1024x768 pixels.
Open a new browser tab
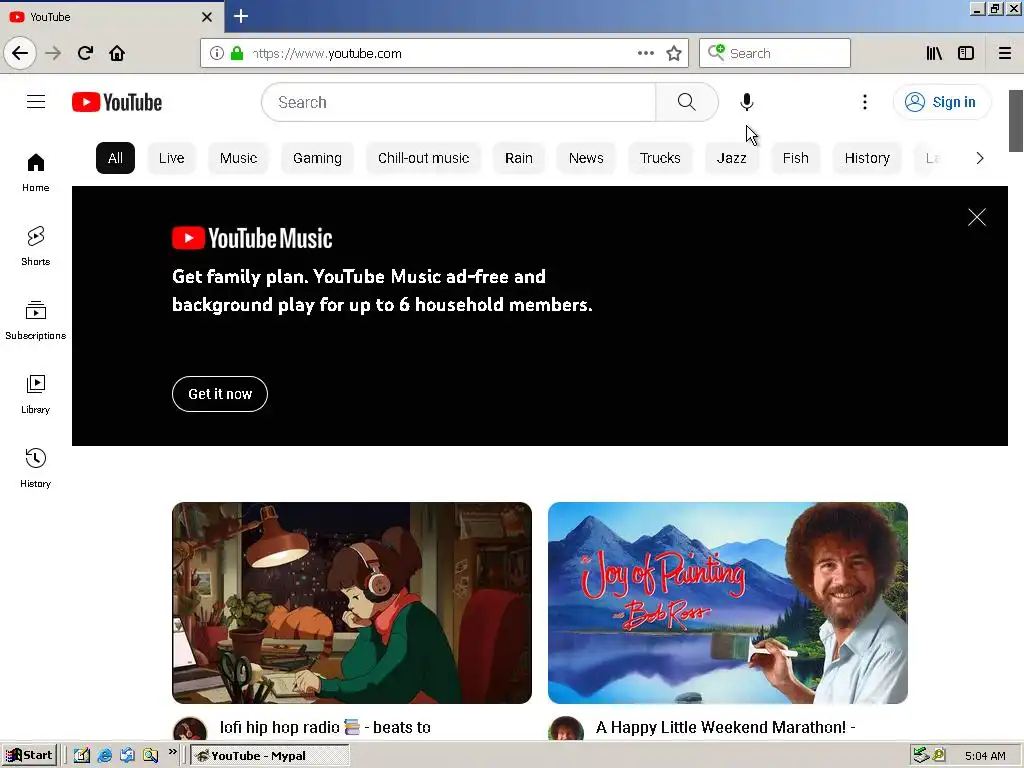click(241, 16)
